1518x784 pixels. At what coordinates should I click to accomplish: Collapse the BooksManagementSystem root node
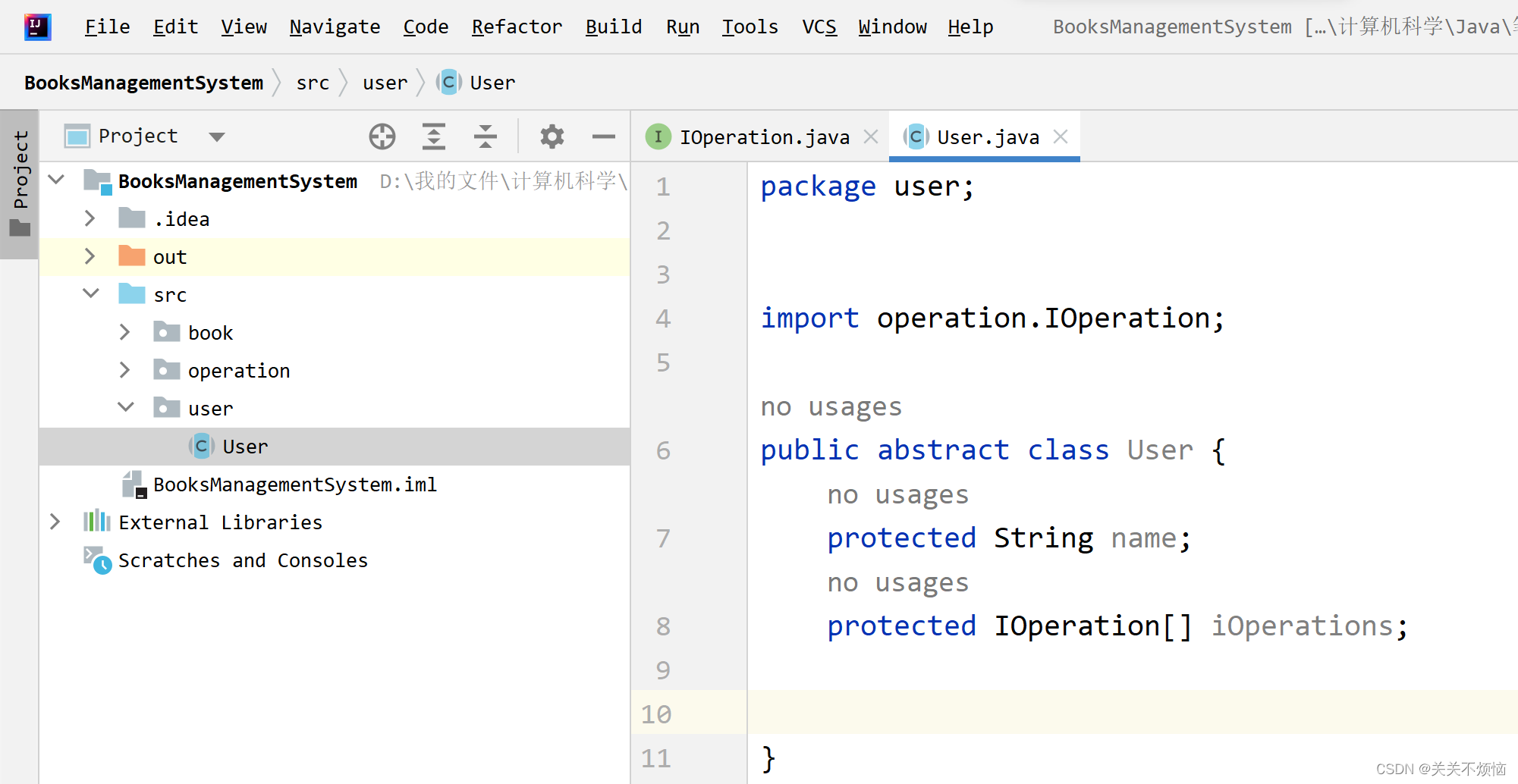(x=56, y=180)
